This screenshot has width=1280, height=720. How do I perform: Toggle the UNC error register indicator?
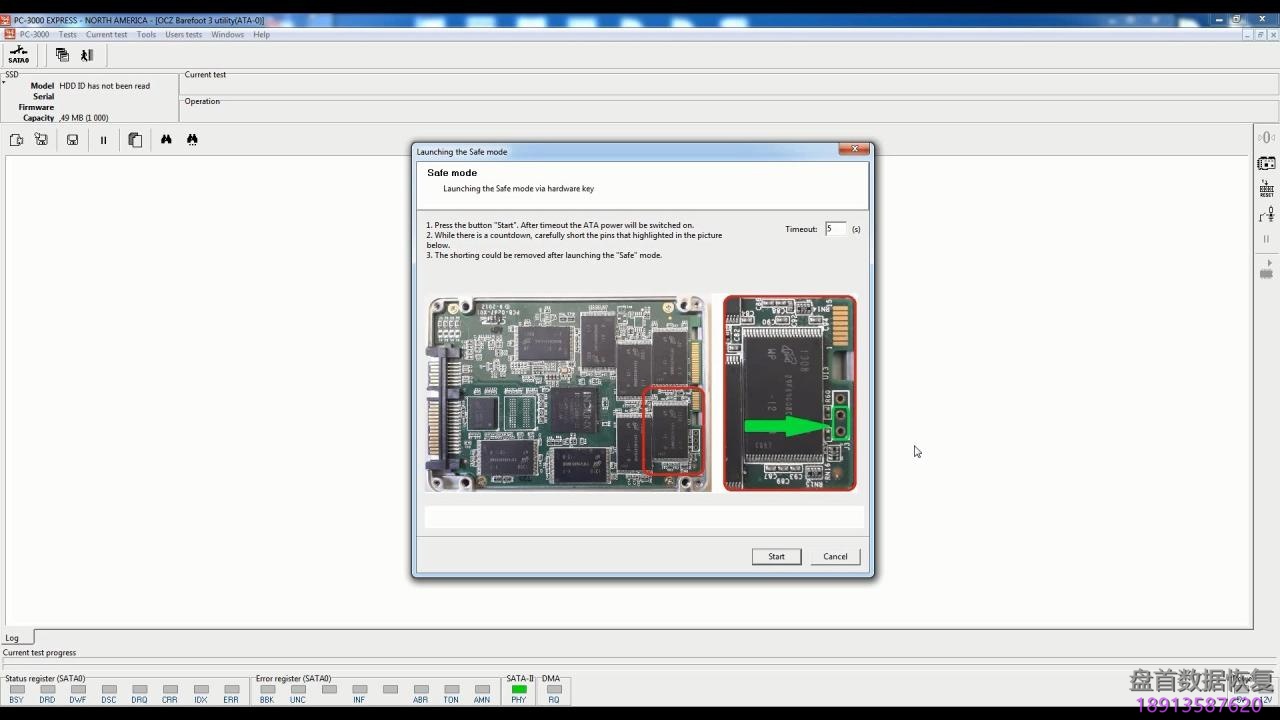[297, 690]
